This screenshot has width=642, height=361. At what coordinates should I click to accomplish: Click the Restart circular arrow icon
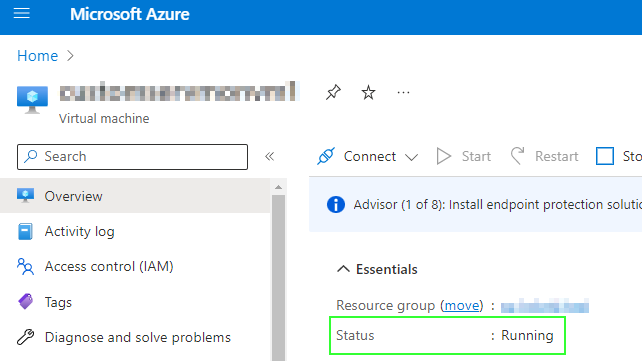[x=518, y=156]
